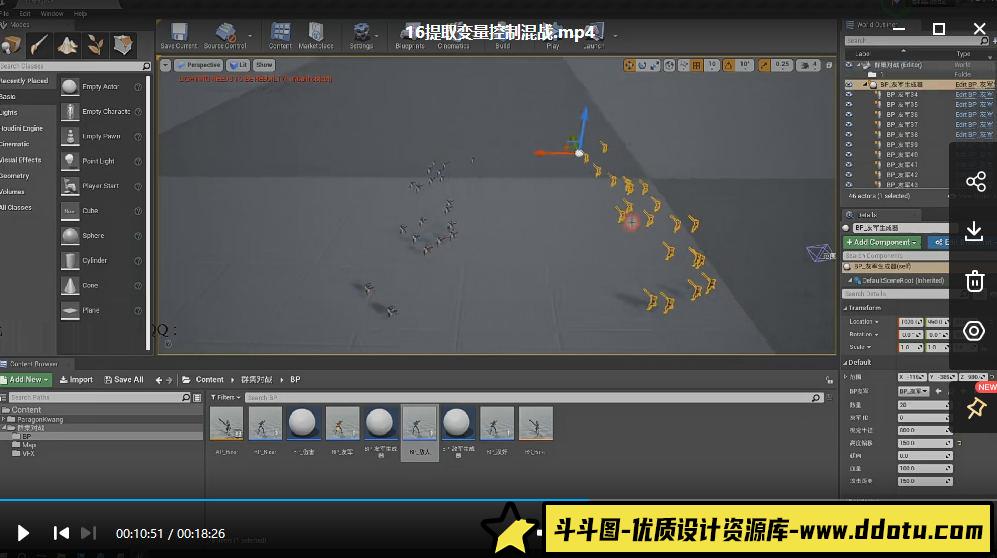
Task: Open the Lit view mode dropdown
Action: 238,65
